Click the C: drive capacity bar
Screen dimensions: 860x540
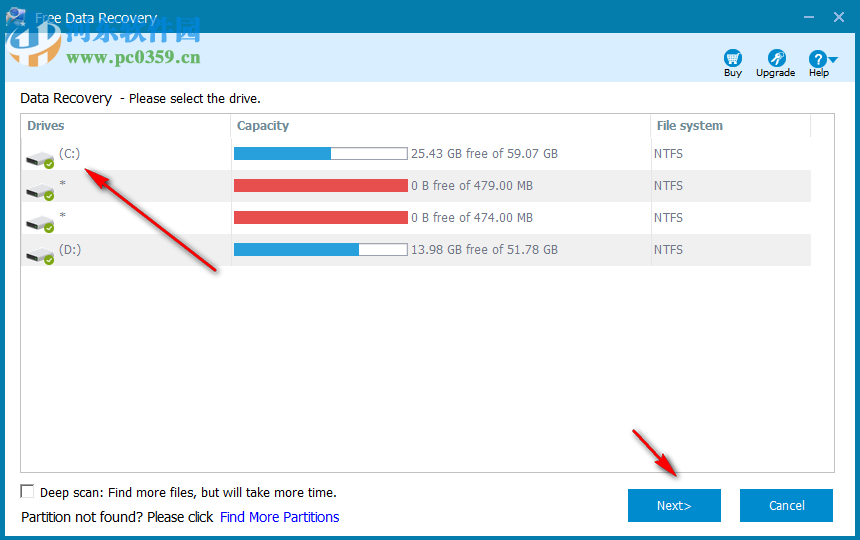pos(320,154)
